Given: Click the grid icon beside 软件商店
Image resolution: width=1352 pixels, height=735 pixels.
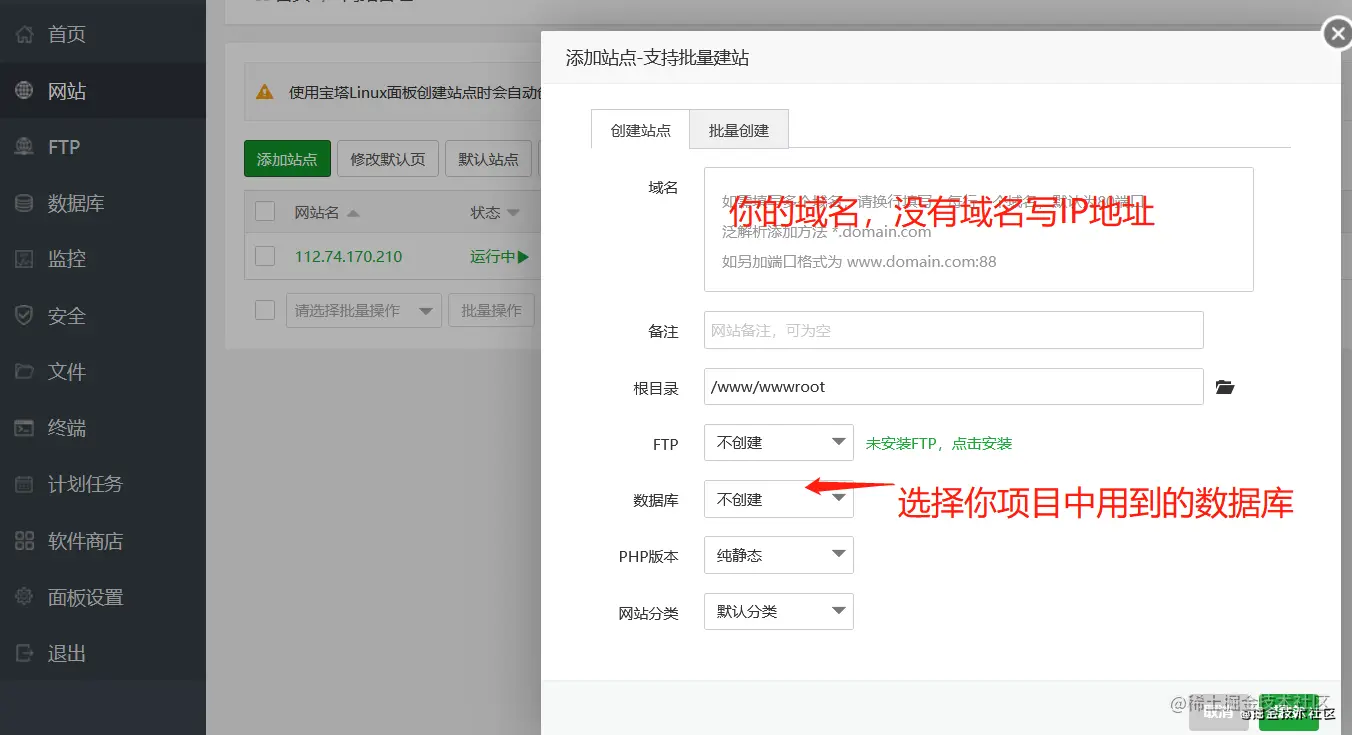Looking at the screenshot, I should (25, 541).
